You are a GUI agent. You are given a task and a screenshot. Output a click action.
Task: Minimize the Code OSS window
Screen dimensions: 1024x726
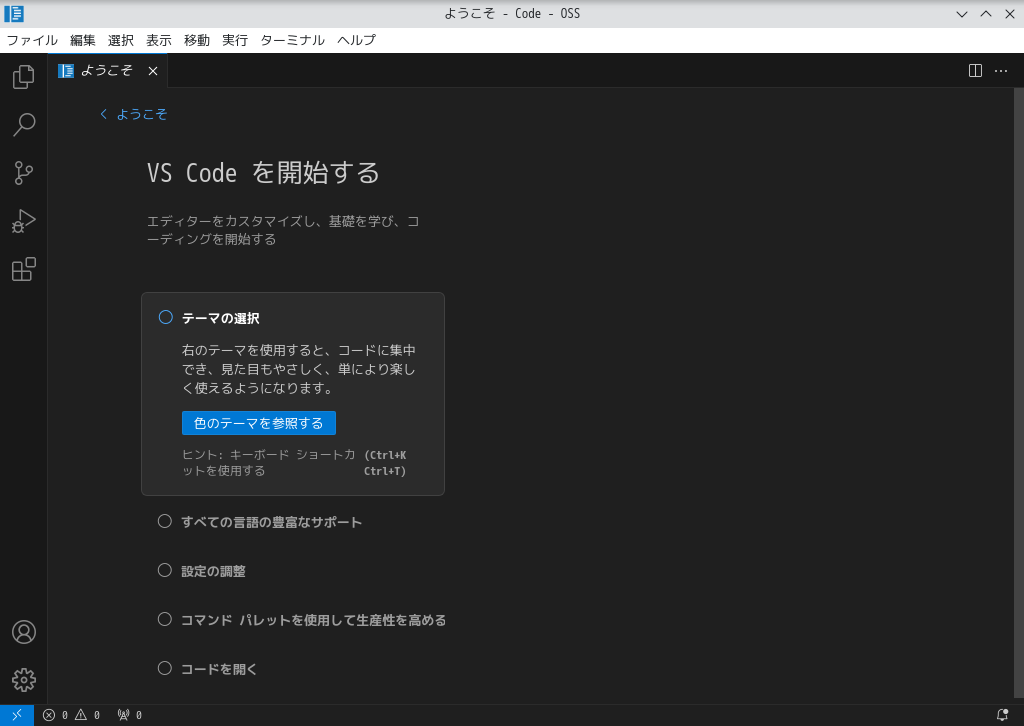[x=961, y=14]
